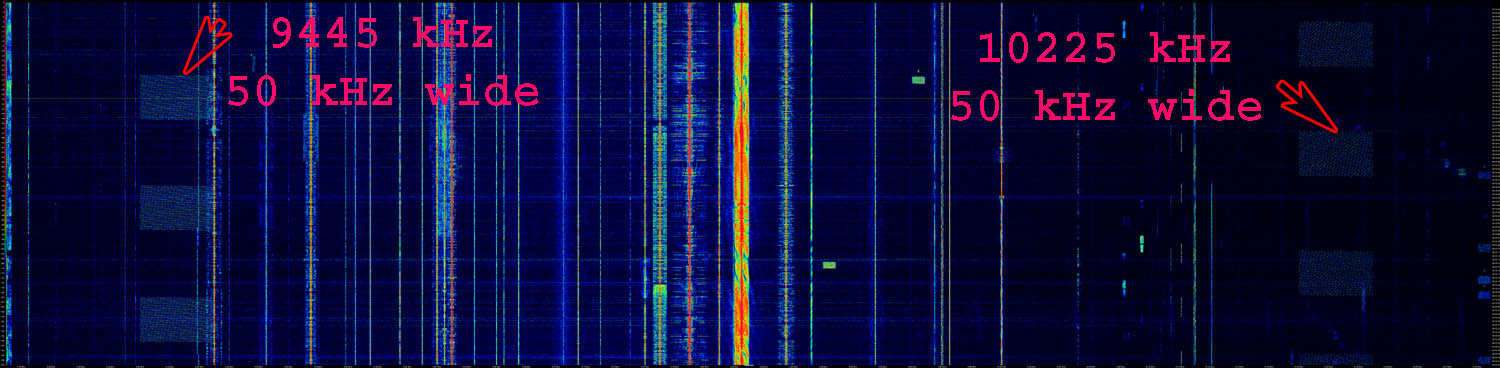
Task: Select the right "50 kHz wide" label
Action: (x=1106, y=106)
